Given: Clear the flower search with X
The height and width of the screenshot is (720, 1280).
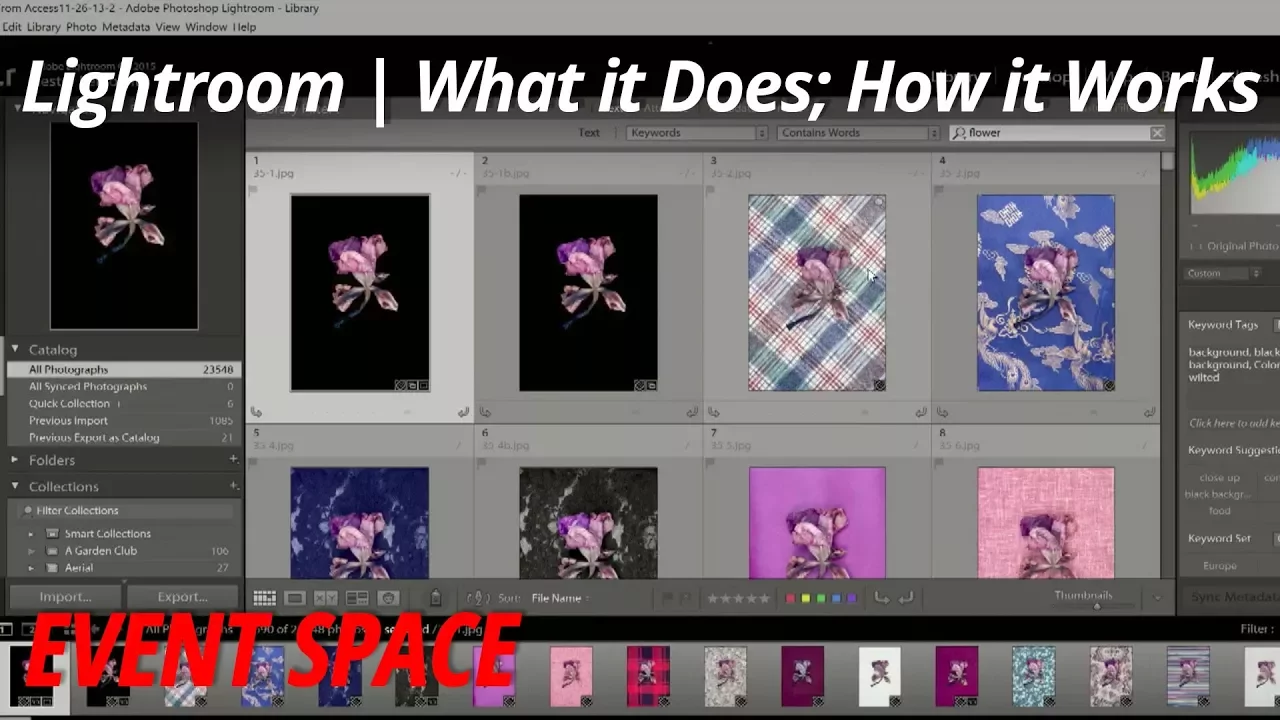Looking at the screenshot, I should point(1157,133).
